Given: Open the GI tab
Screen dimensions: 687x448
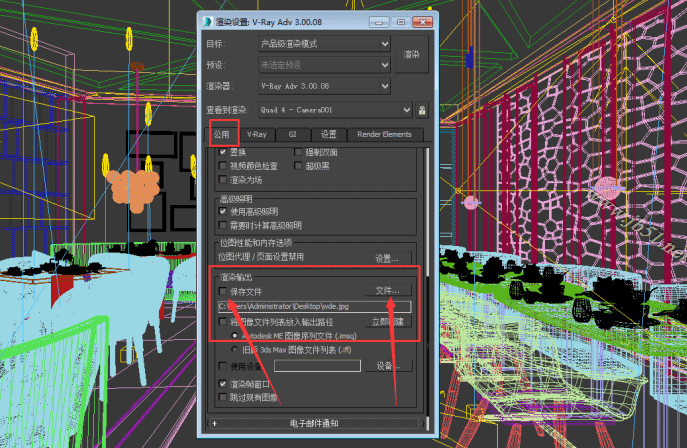Looking at the screenshot, I should 292,134.
